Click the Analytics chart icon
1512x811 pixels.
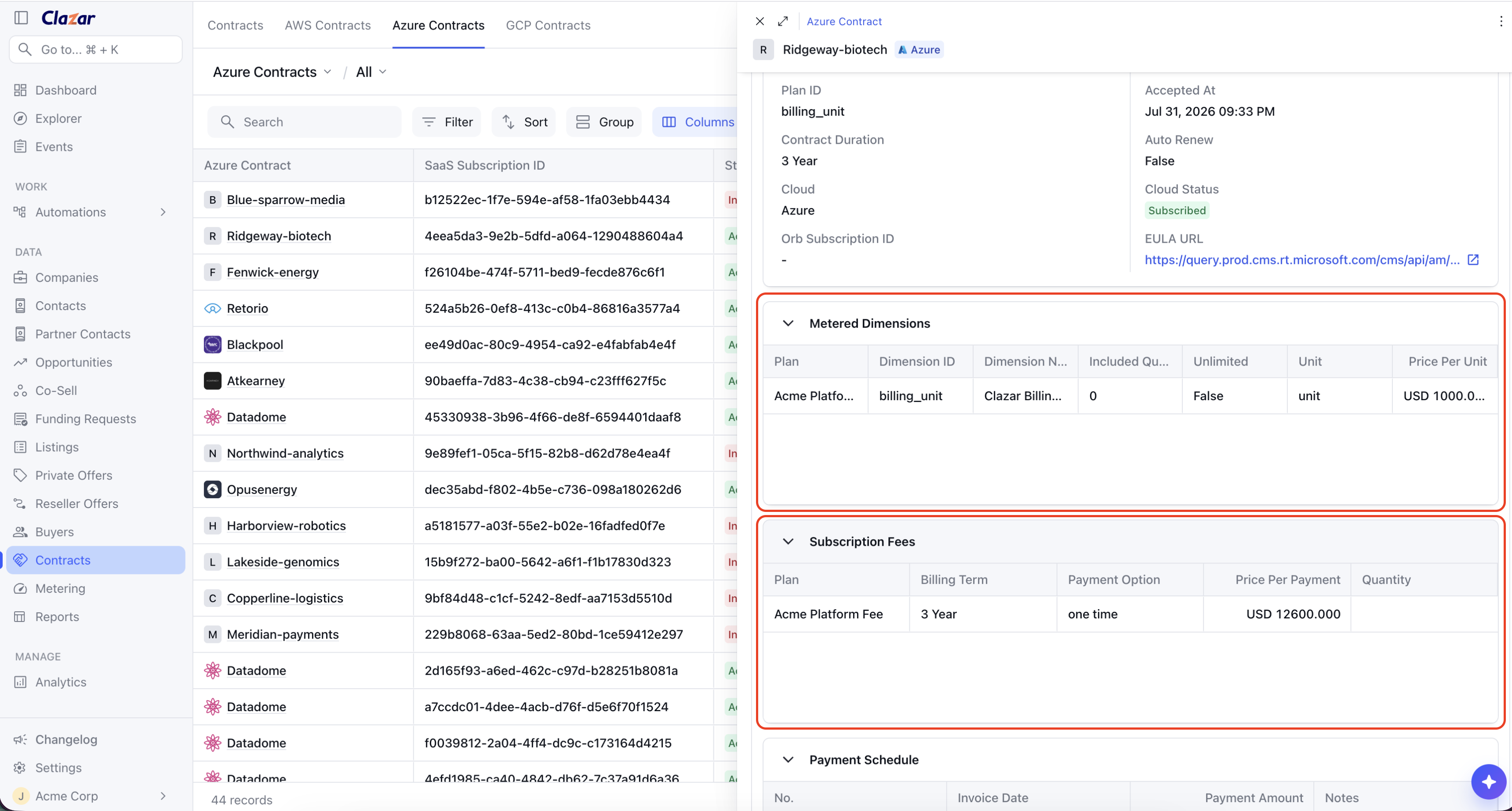pos(21,682)
